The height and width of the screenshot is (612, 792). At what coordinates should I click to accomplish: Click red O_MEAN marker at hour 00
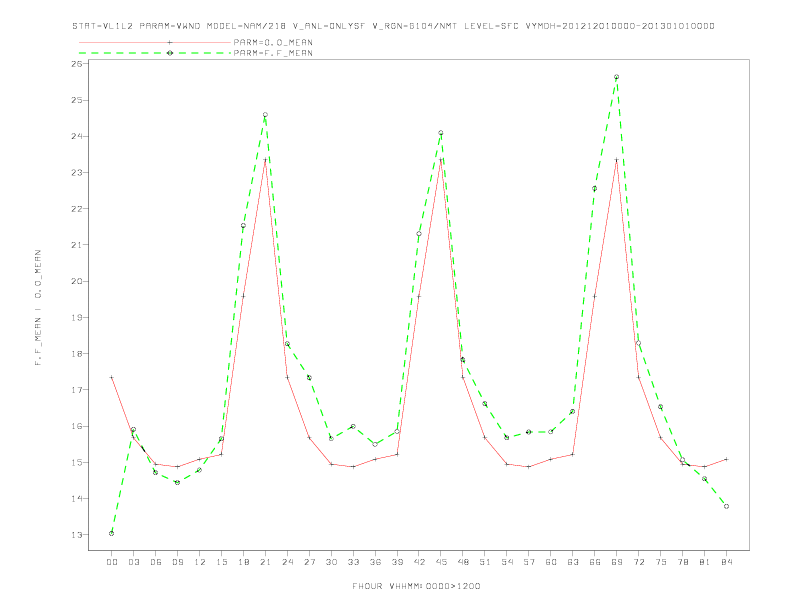click(x=112, y=377)
